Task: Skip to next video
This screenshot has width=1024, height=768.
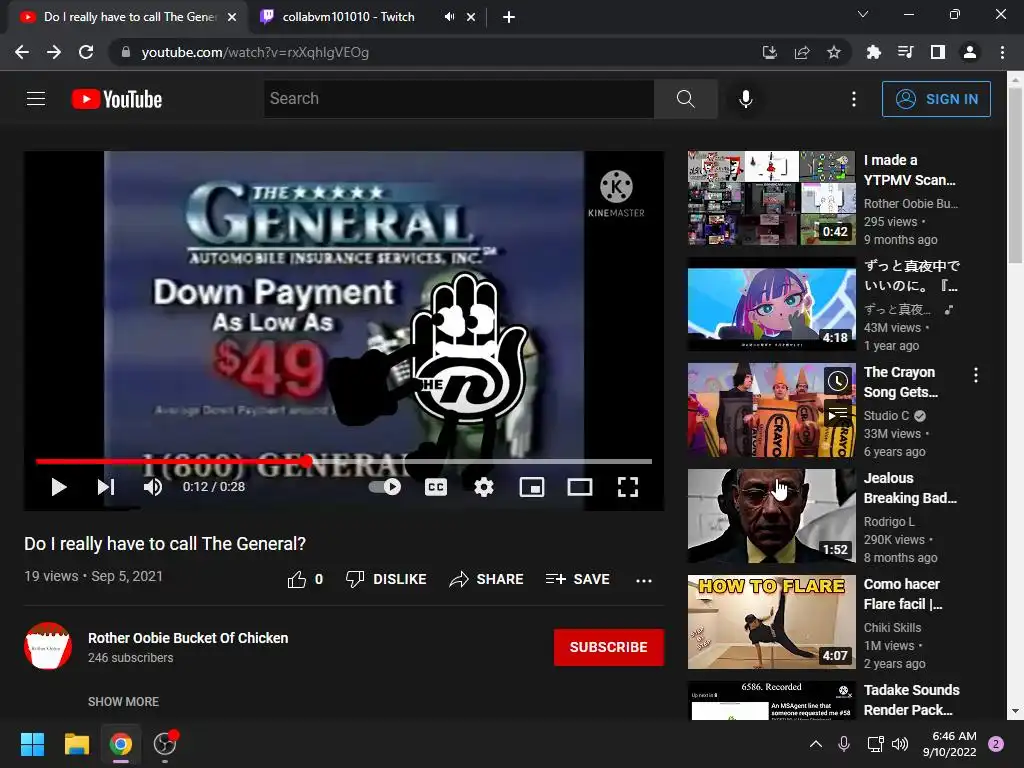Action: click(x=106, y=487)
